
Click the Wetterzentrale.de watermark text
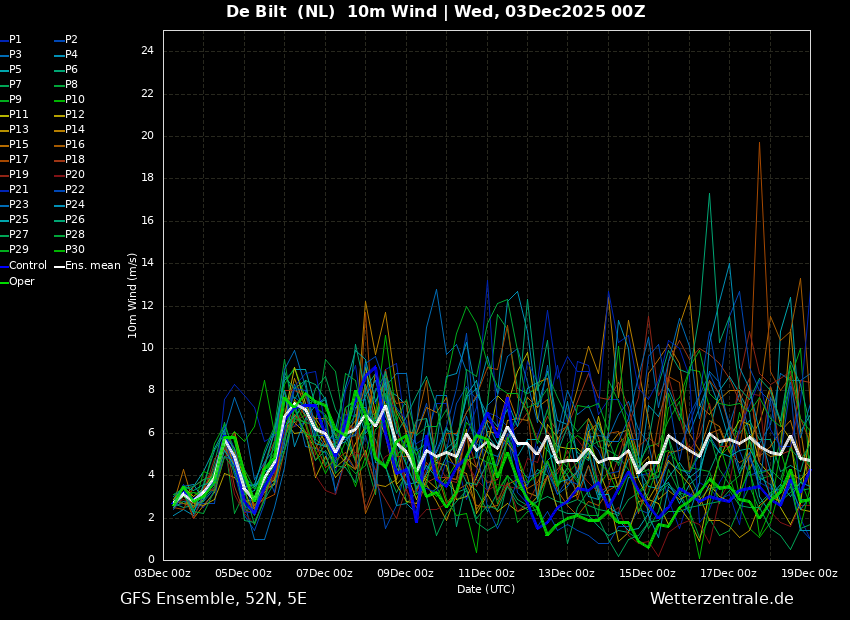pos(722,598)
